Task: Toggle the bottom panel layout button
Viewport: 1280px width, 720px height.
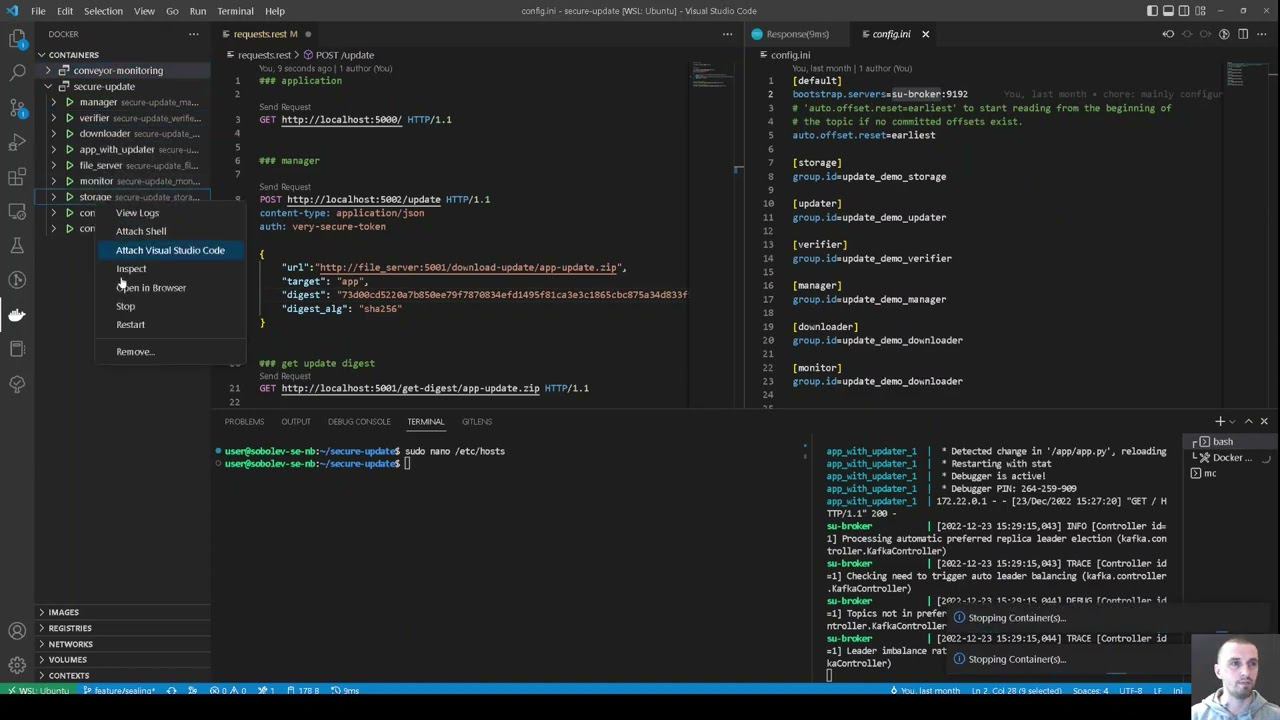Action: pyautogui.click(x=1168, y=11)
